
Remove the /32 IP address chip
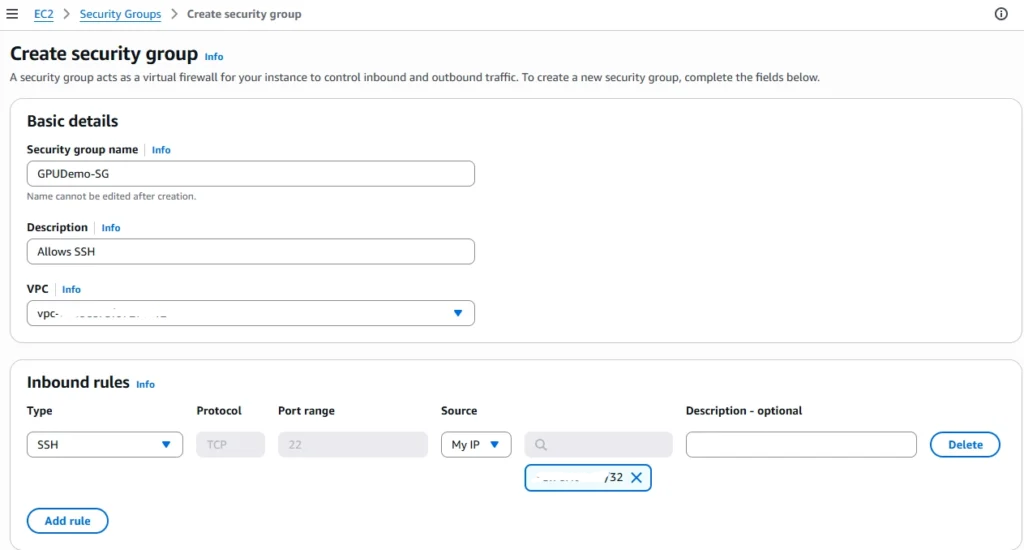pyautogui.click(x=636, y=478)
